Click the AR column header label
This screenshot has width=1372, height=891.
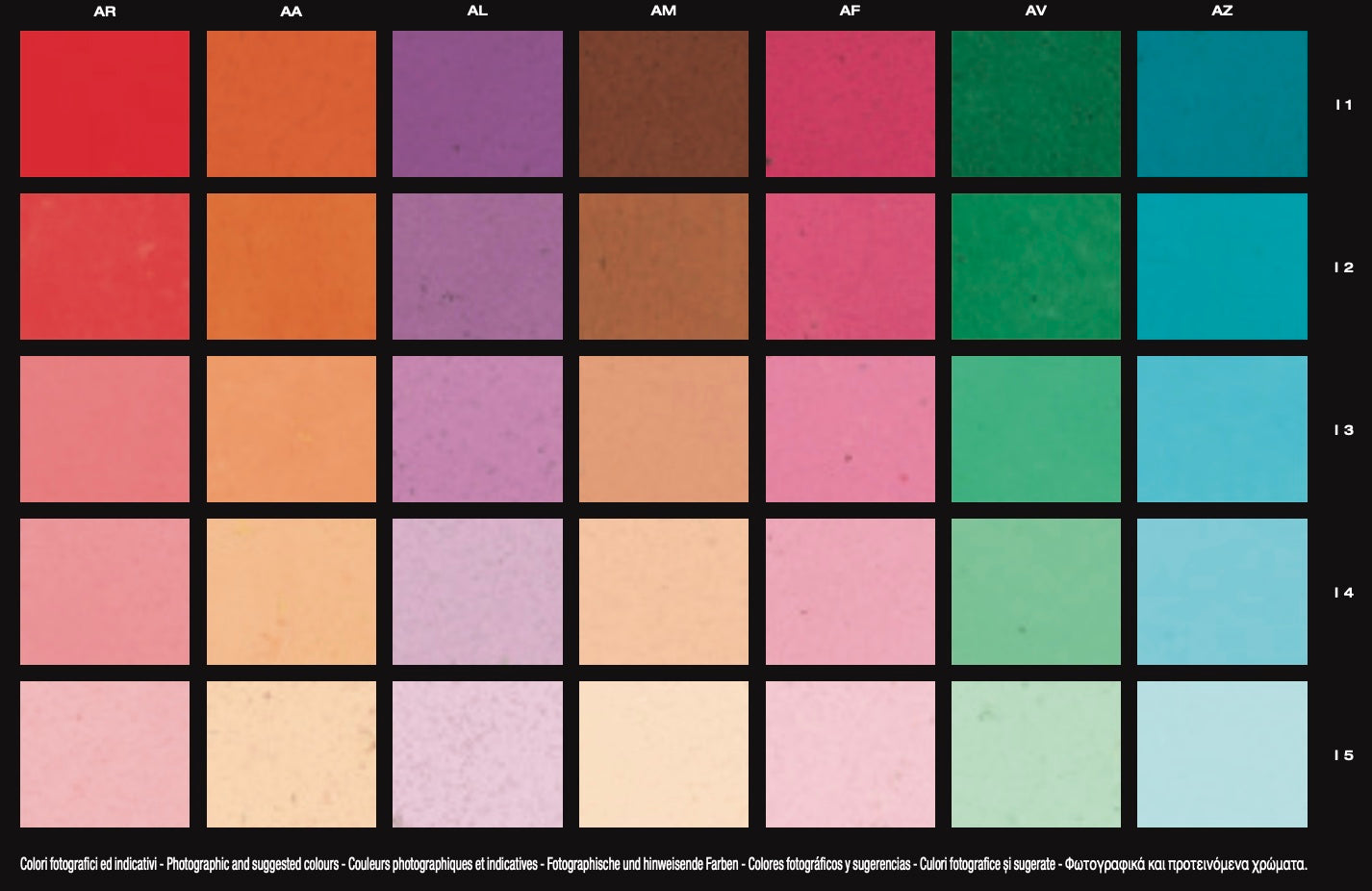(105, 12)
